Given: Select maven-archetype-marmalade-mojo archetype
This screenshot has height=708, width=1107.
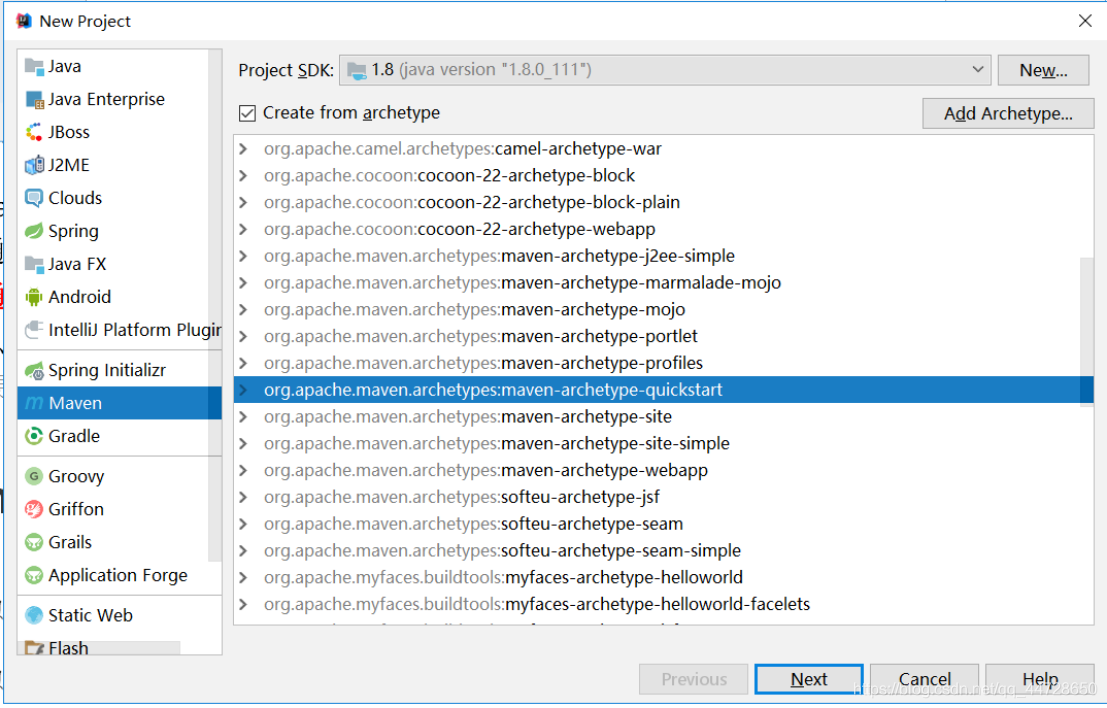Looking at the screenshot, I should point(664,283).
